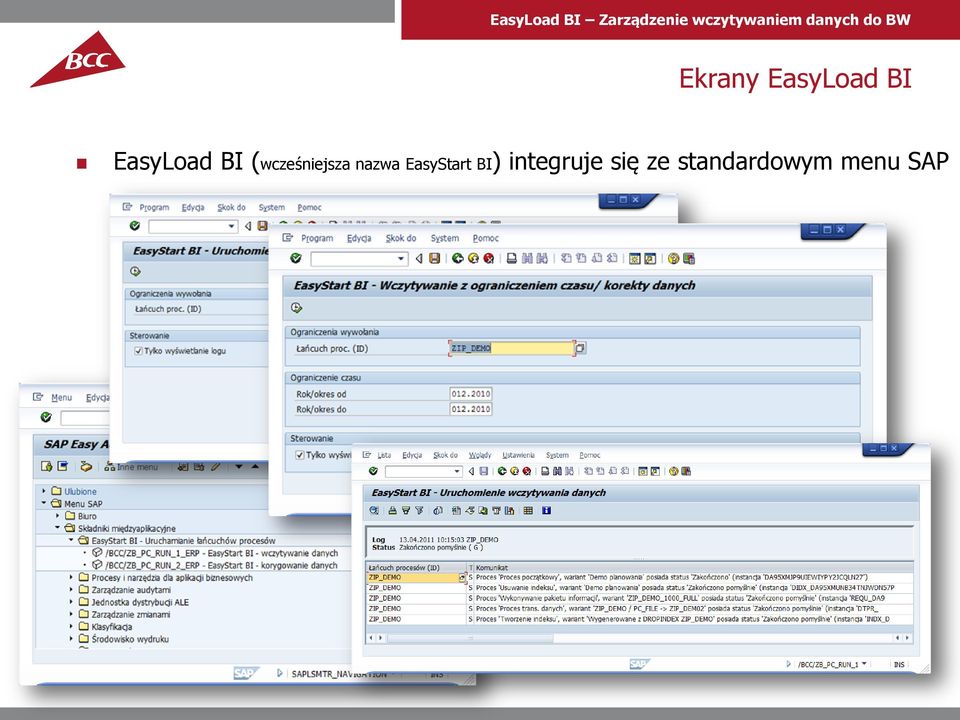Click Execute clock icon in back EasyStart window
960x720 pixels.
135,271
